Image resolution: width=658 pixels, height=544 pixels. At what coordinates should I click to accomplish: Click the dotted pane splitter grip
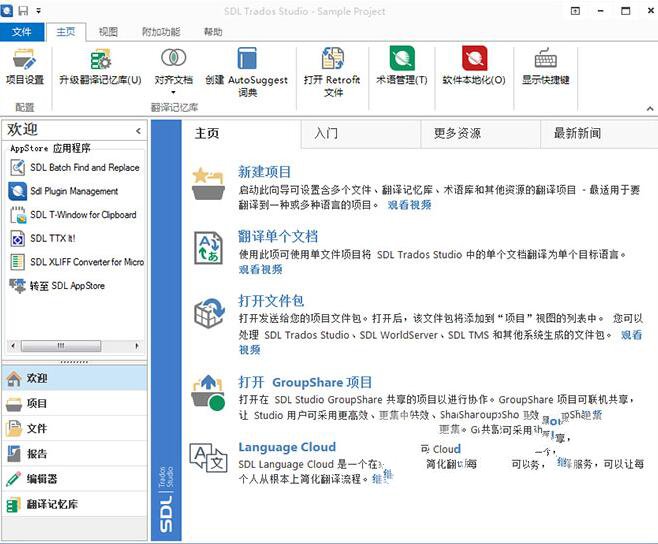point(74,362)
